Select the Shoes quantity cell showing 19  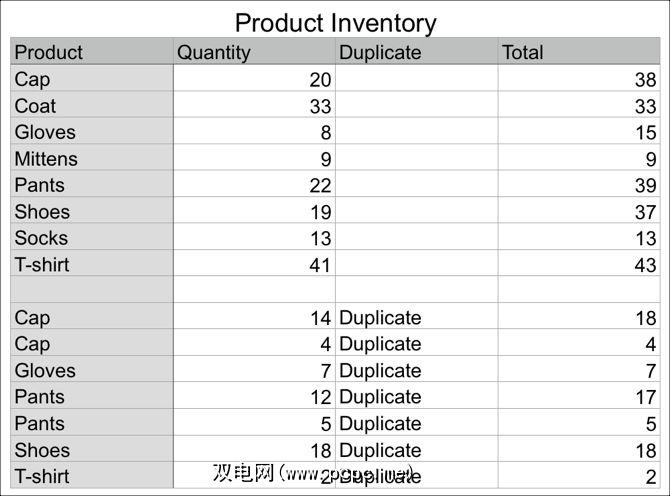[x=254, y=212]
